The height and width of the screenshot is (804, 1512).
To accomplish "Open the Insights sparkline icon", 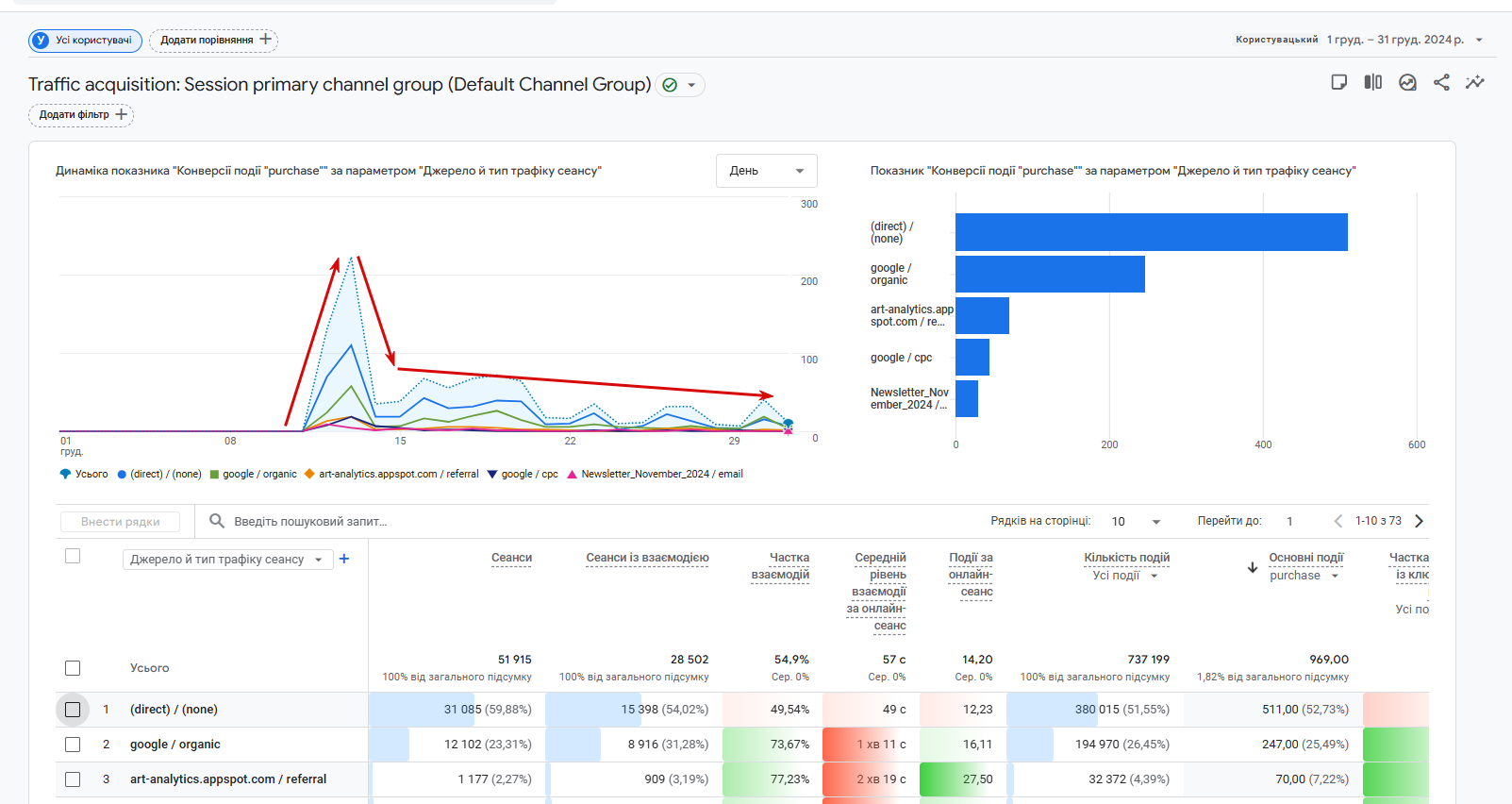I will 1475,82.
